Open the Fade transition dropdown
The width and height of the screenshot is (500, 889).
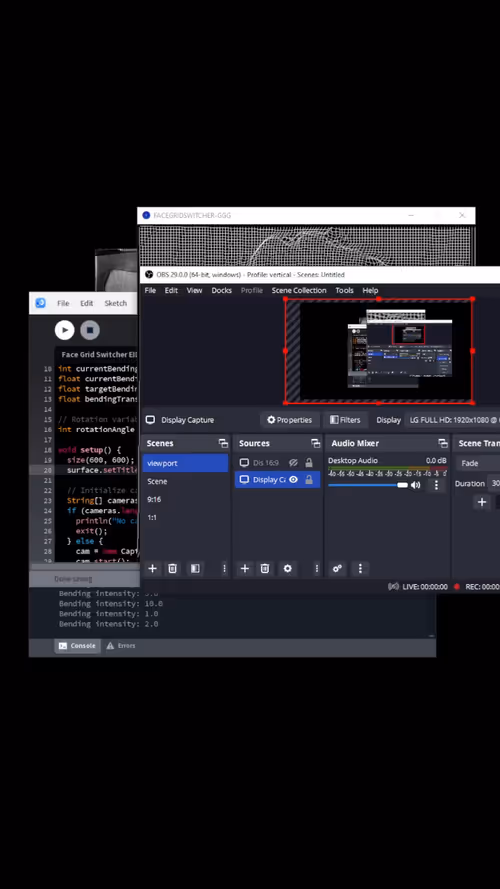tap(478, 463)
